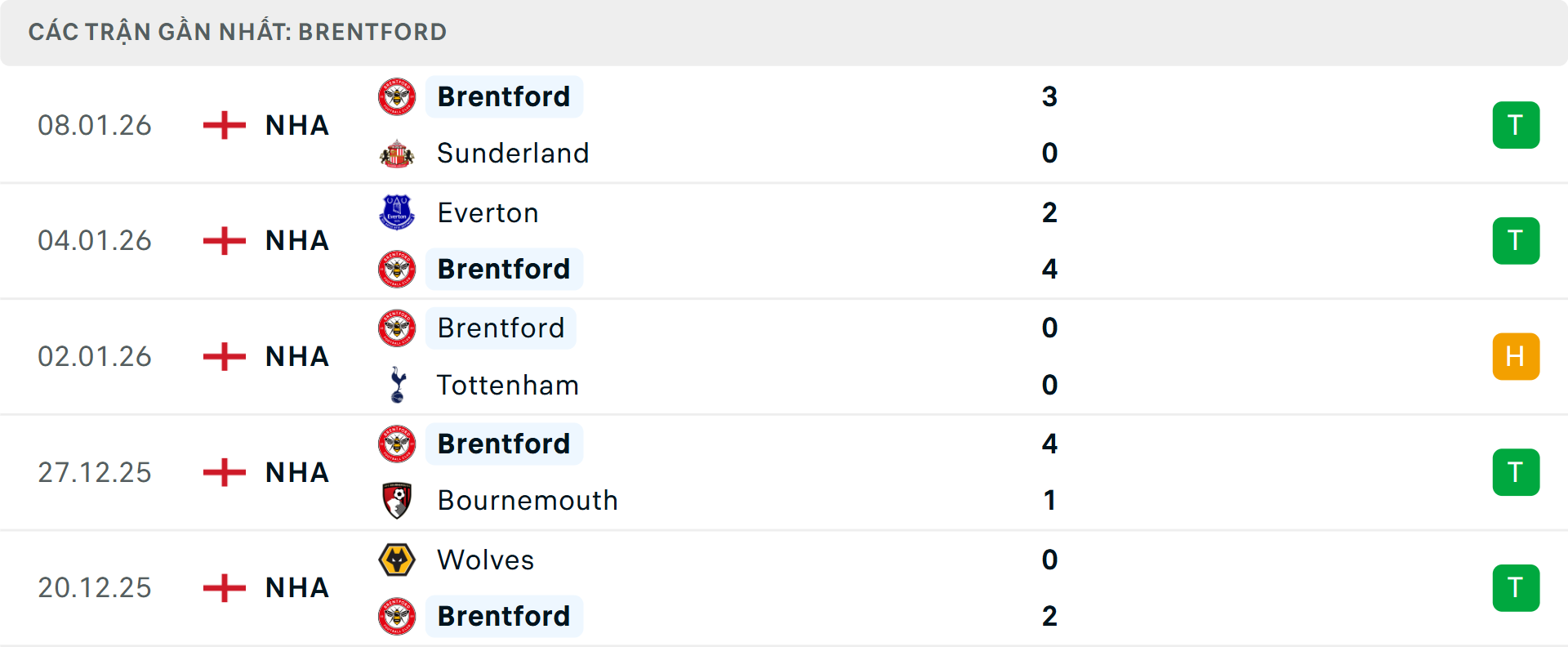The height and width of the screenshot is (647, 1568).
Task: Click the Bournemouth club crest
Action: (x=397, y=500)
